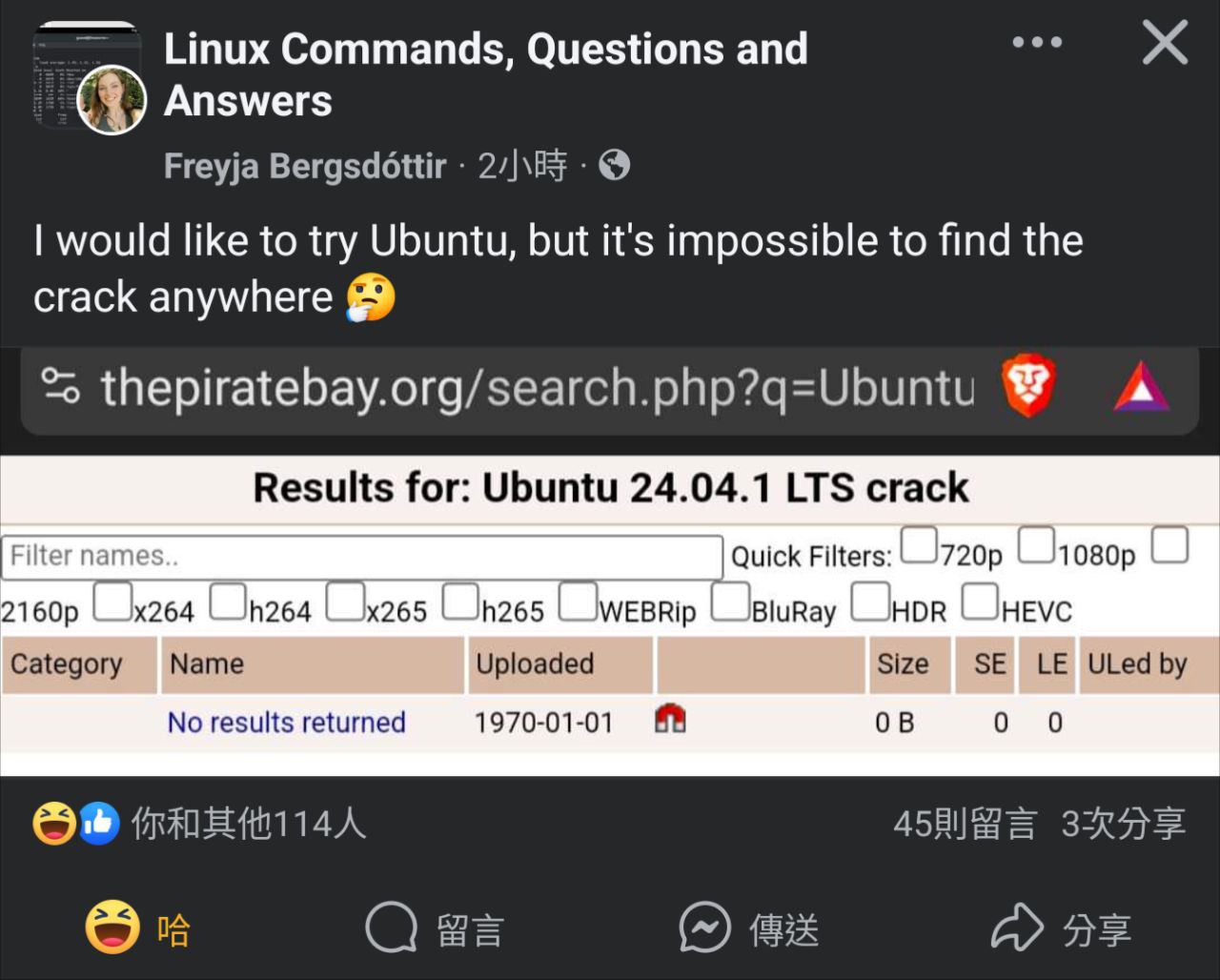Sort results by Size column header

point(902,664)
